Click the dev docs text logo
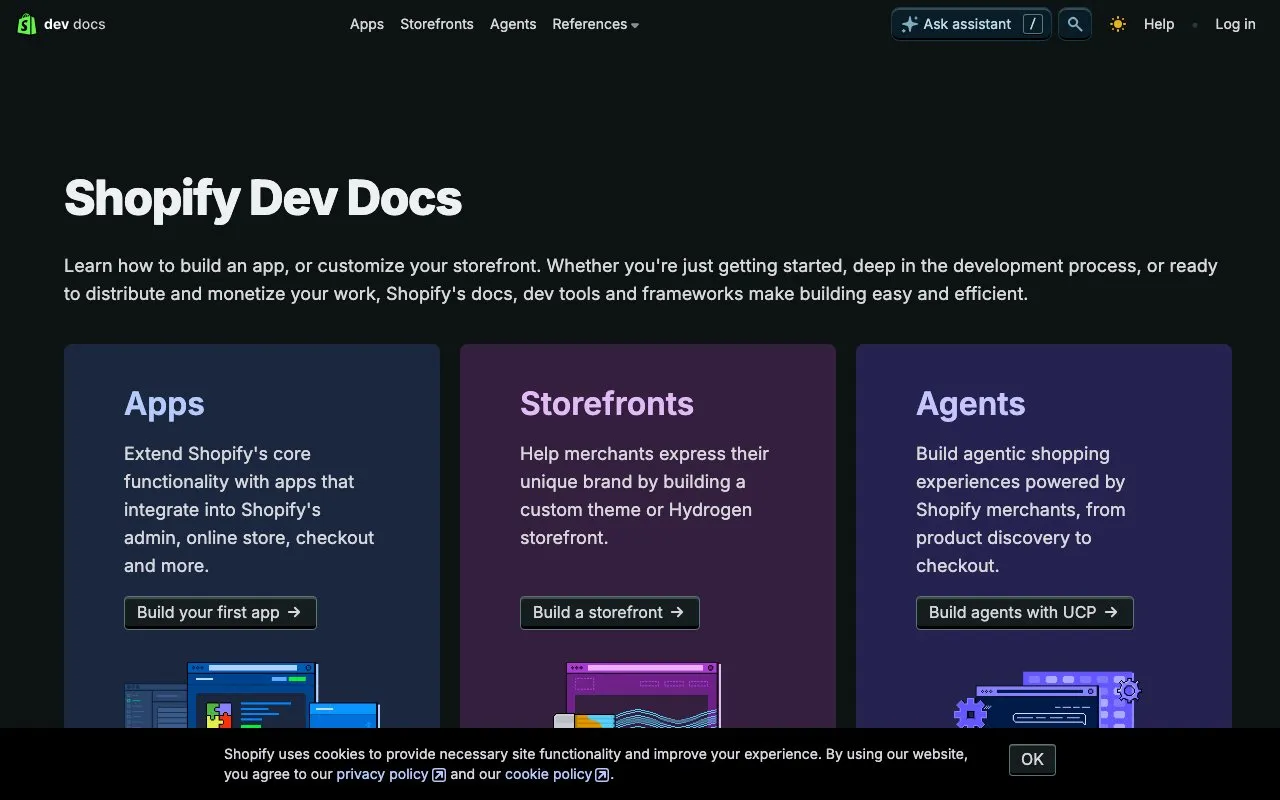Viewport: 1280px width, 800px height. [x=75, y=24]
